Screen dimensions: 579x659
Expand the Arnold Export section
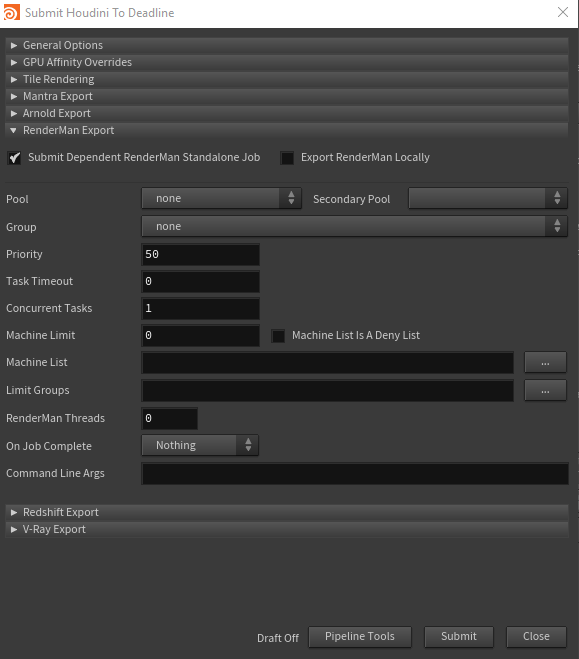287,113
